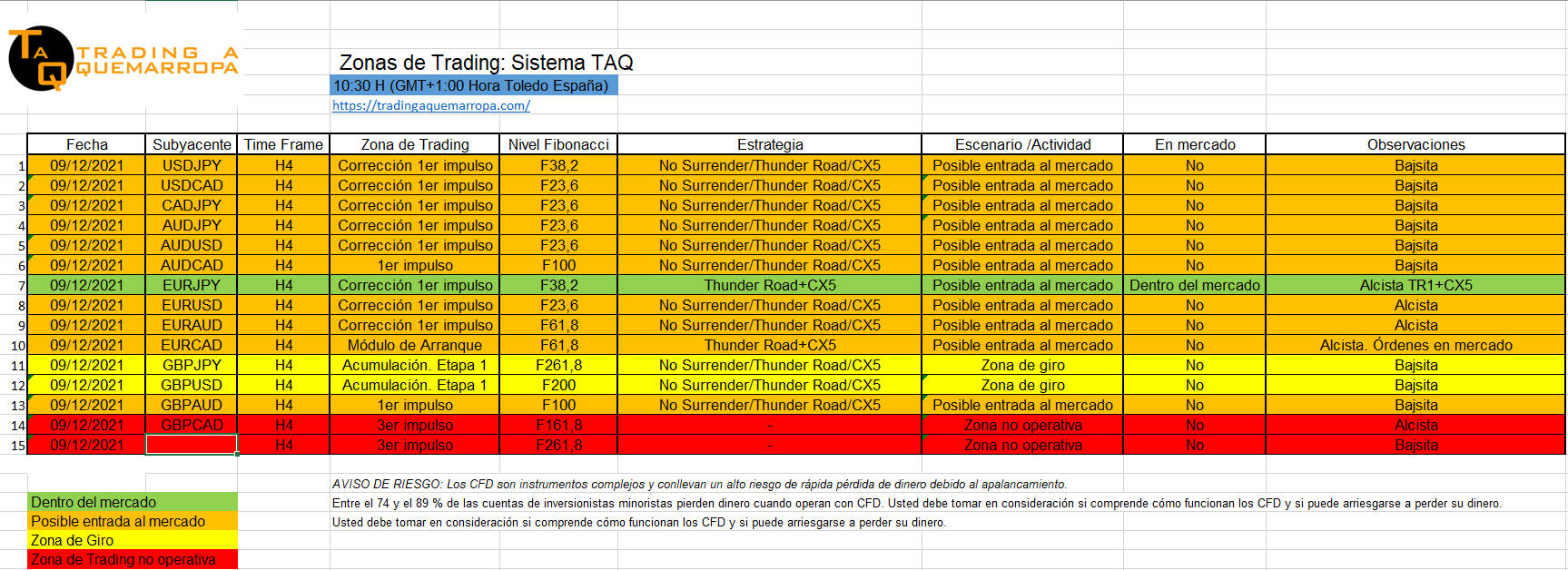Click the empty Subyacente cell in row 15
Screen dimensions: 1568x570
coord(192,445)
